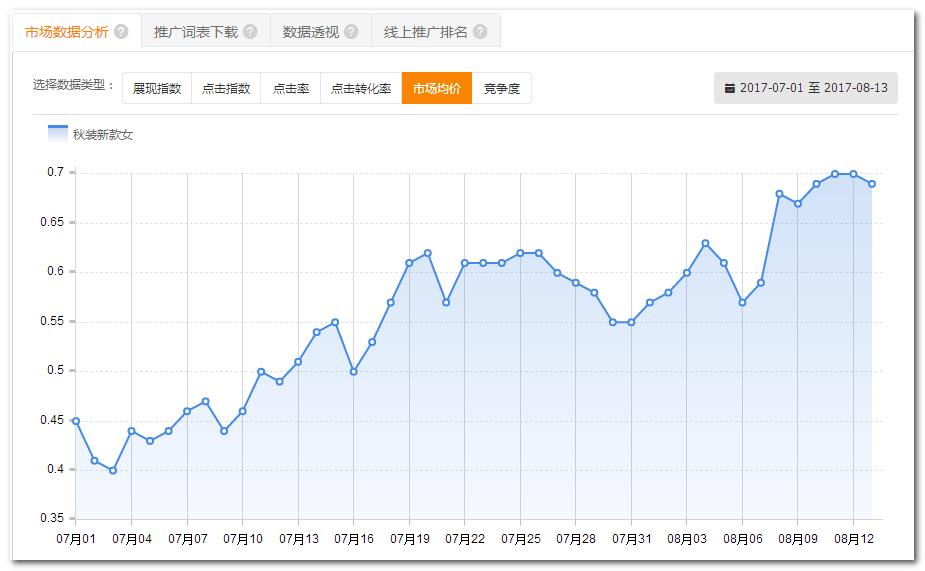Click the 0.55 y-axis label
This screenshot has width=925, height=571.
click(x=52, y=321)
